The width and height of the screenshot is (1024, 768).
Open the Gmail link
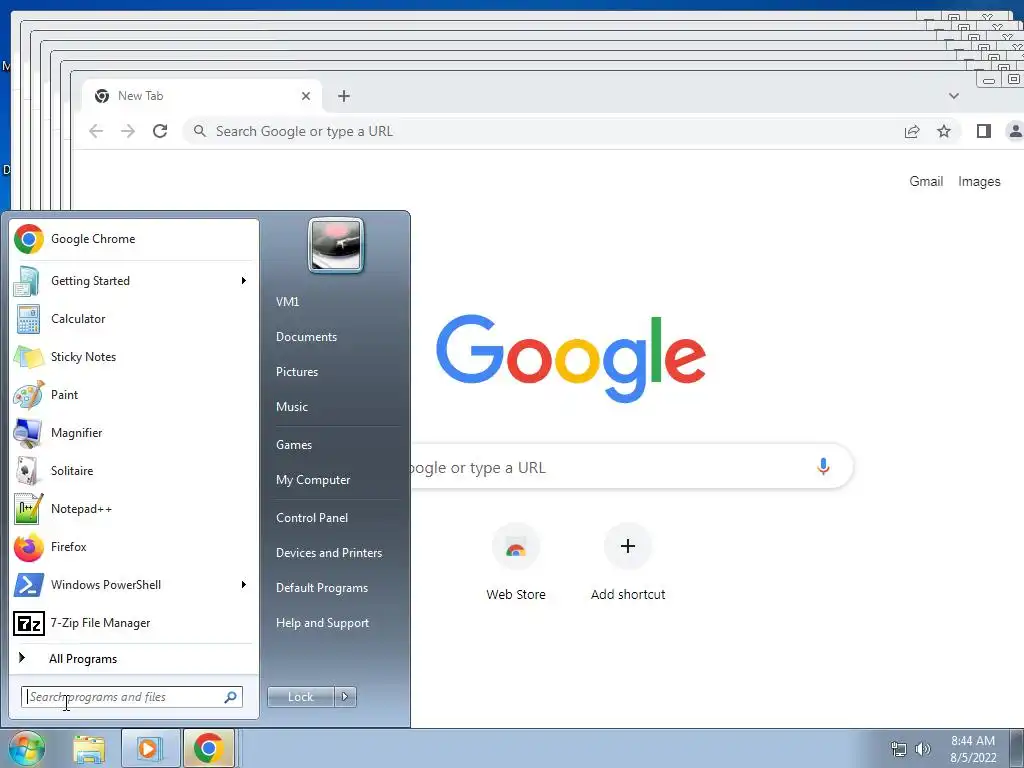(x=926, y=182)
